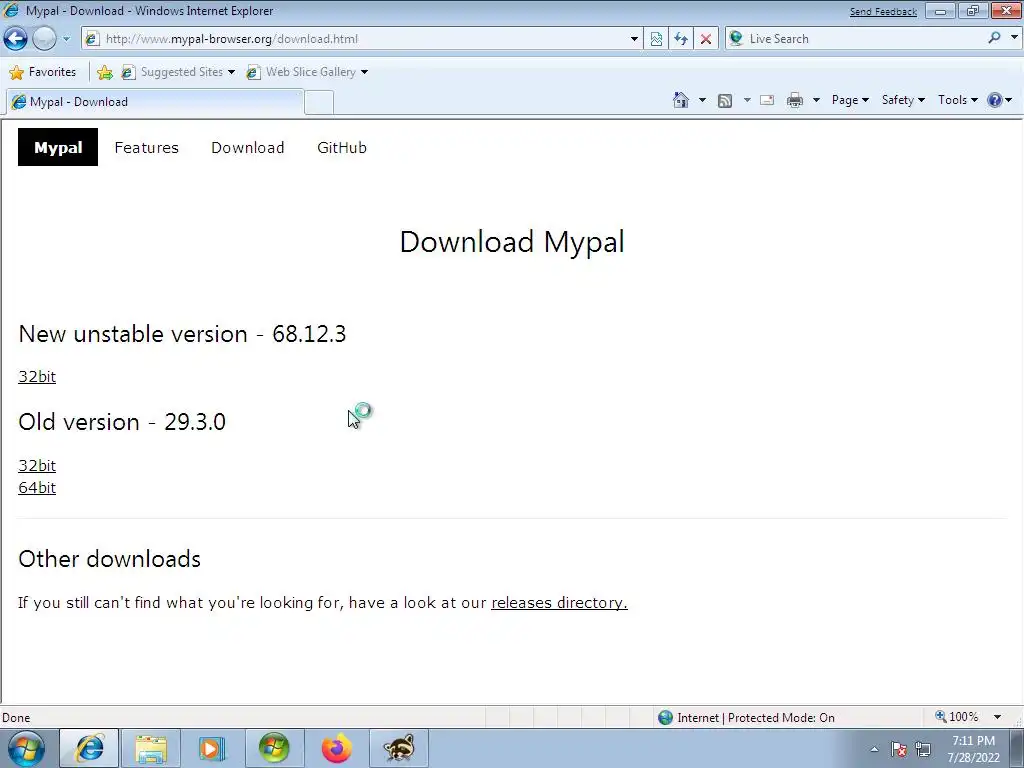1024x768 pixels.
Task: Click the Forward navigation button
Action: [x=44, y=39]
